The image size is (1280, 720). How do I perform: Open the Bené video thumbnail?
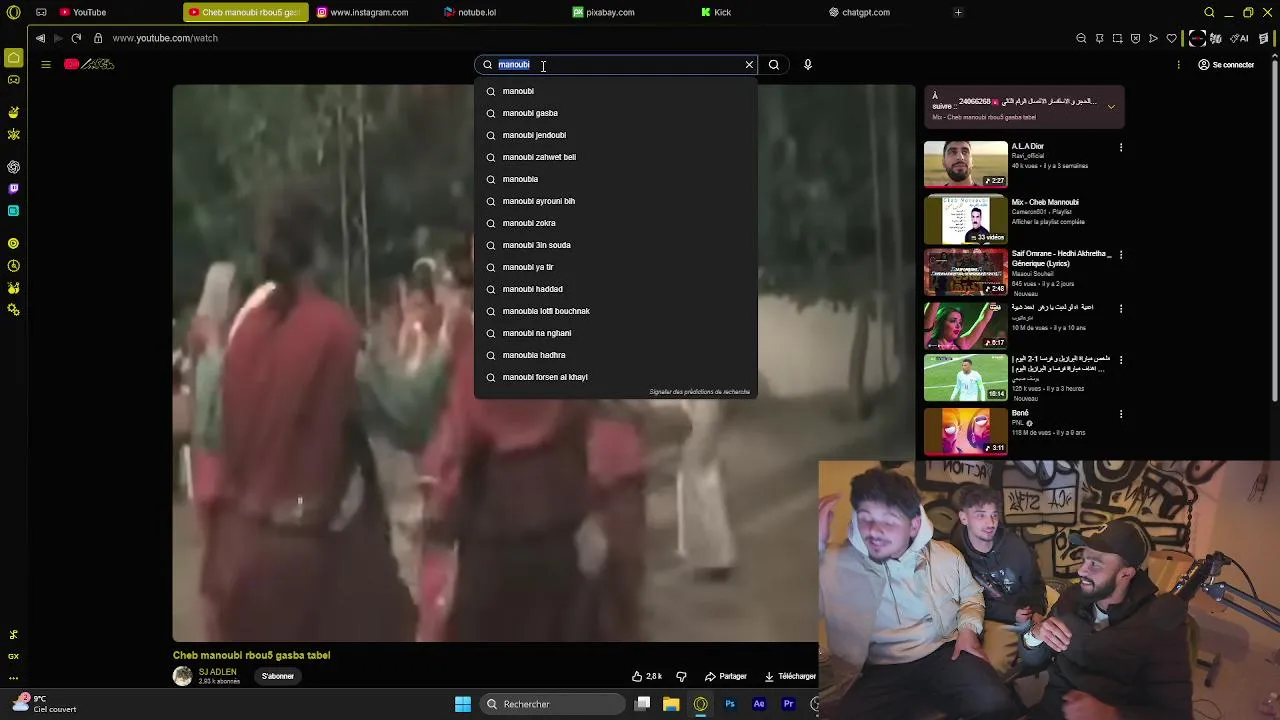966,431
